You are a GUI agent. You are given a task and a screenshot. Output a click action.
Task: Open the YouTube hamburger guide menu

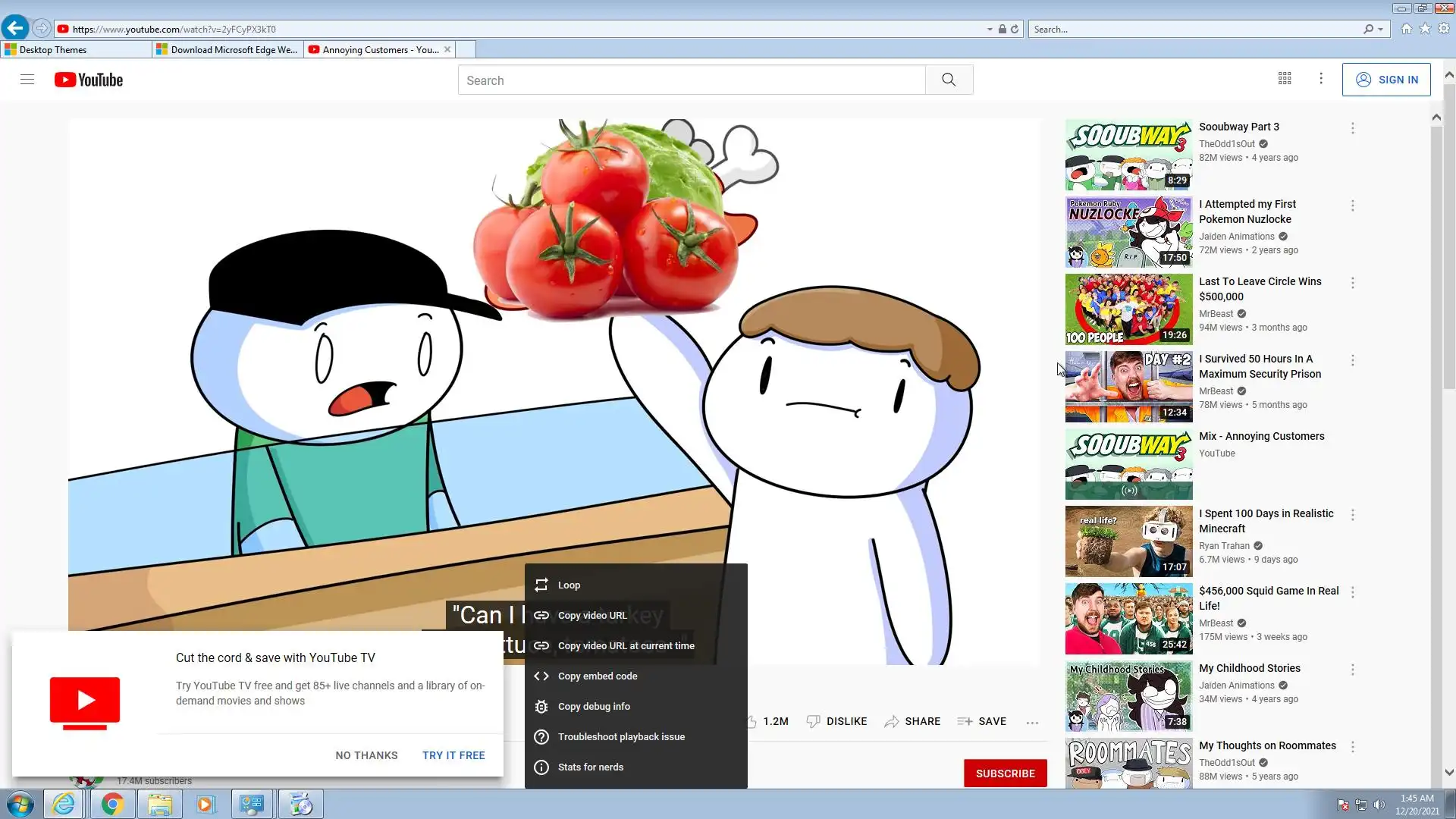(x=27, y=80)
